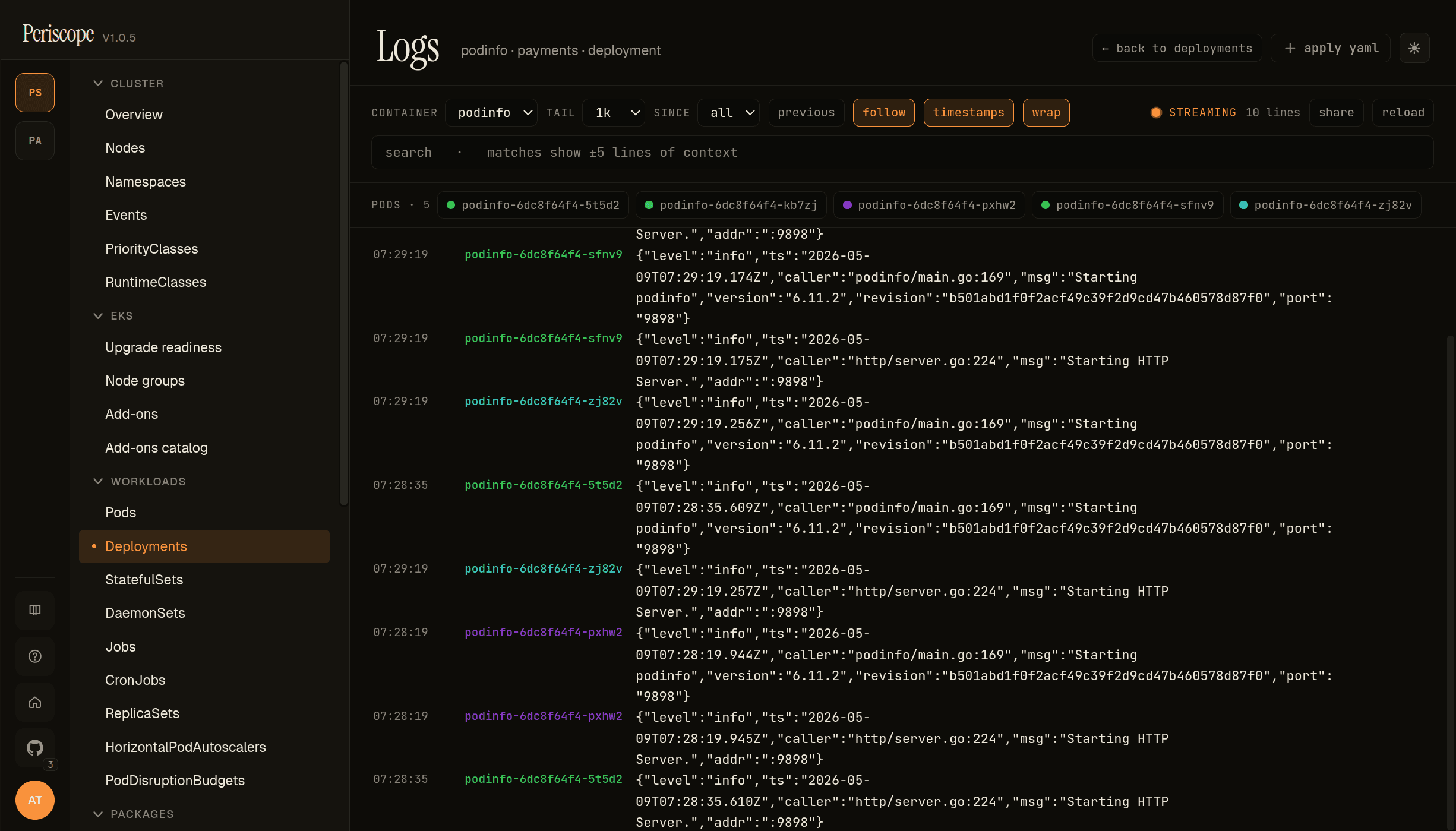Click the Periscope logo
The height and width of the screenshot is (831, 1456).
coord(58,34)
